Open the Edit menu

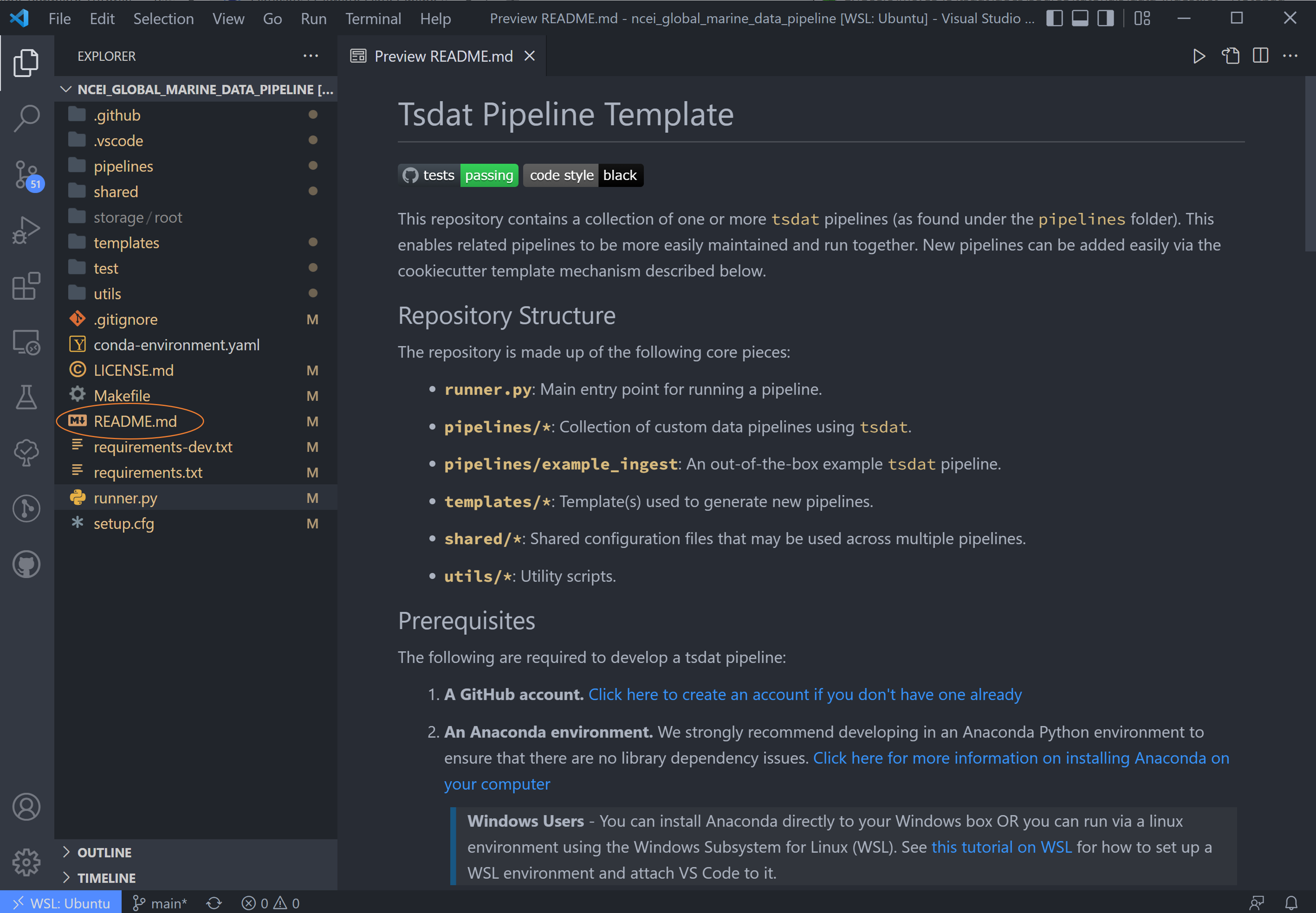point(102,19)
